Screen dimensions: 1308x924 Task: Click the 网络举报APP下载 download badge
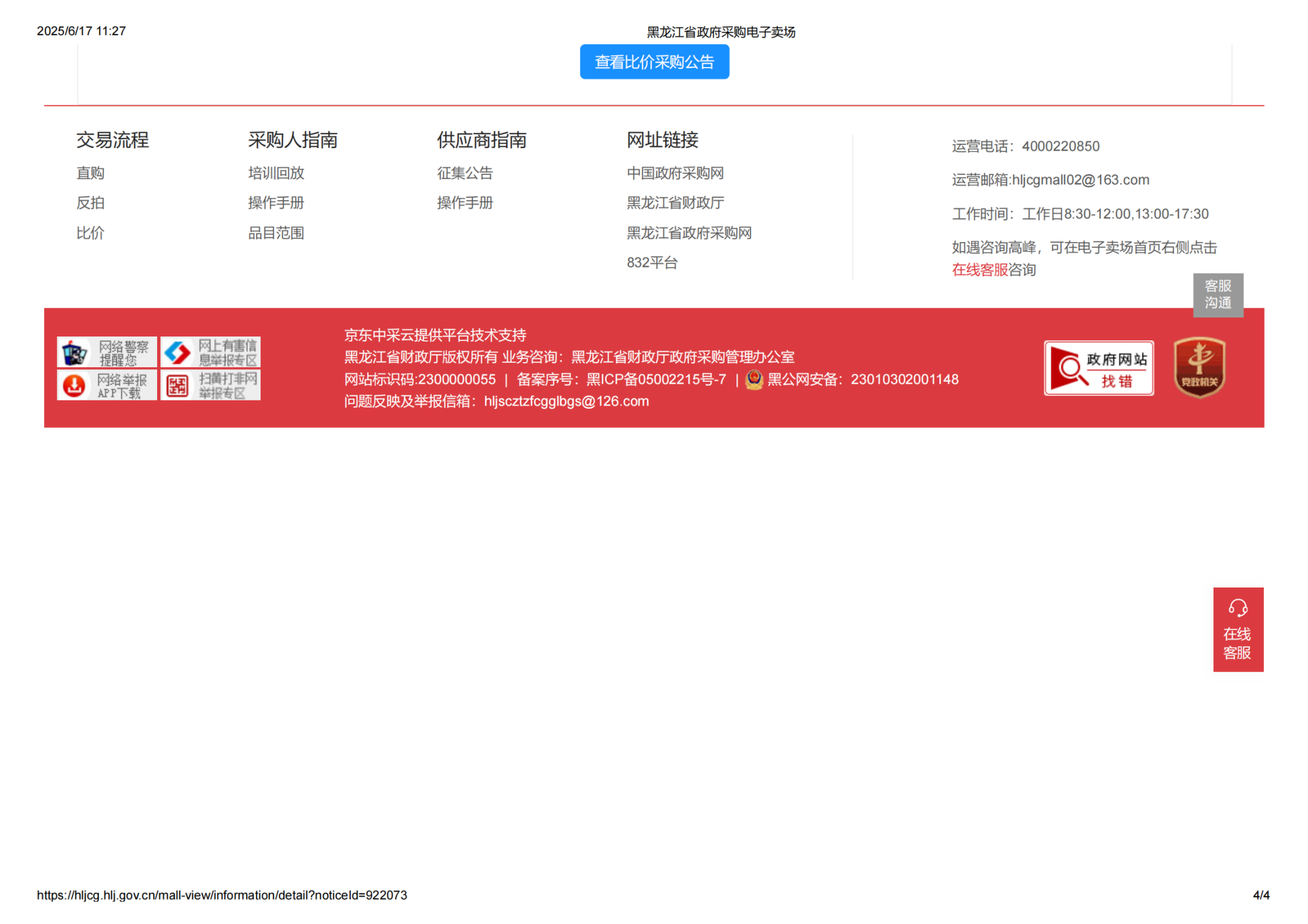107,385
